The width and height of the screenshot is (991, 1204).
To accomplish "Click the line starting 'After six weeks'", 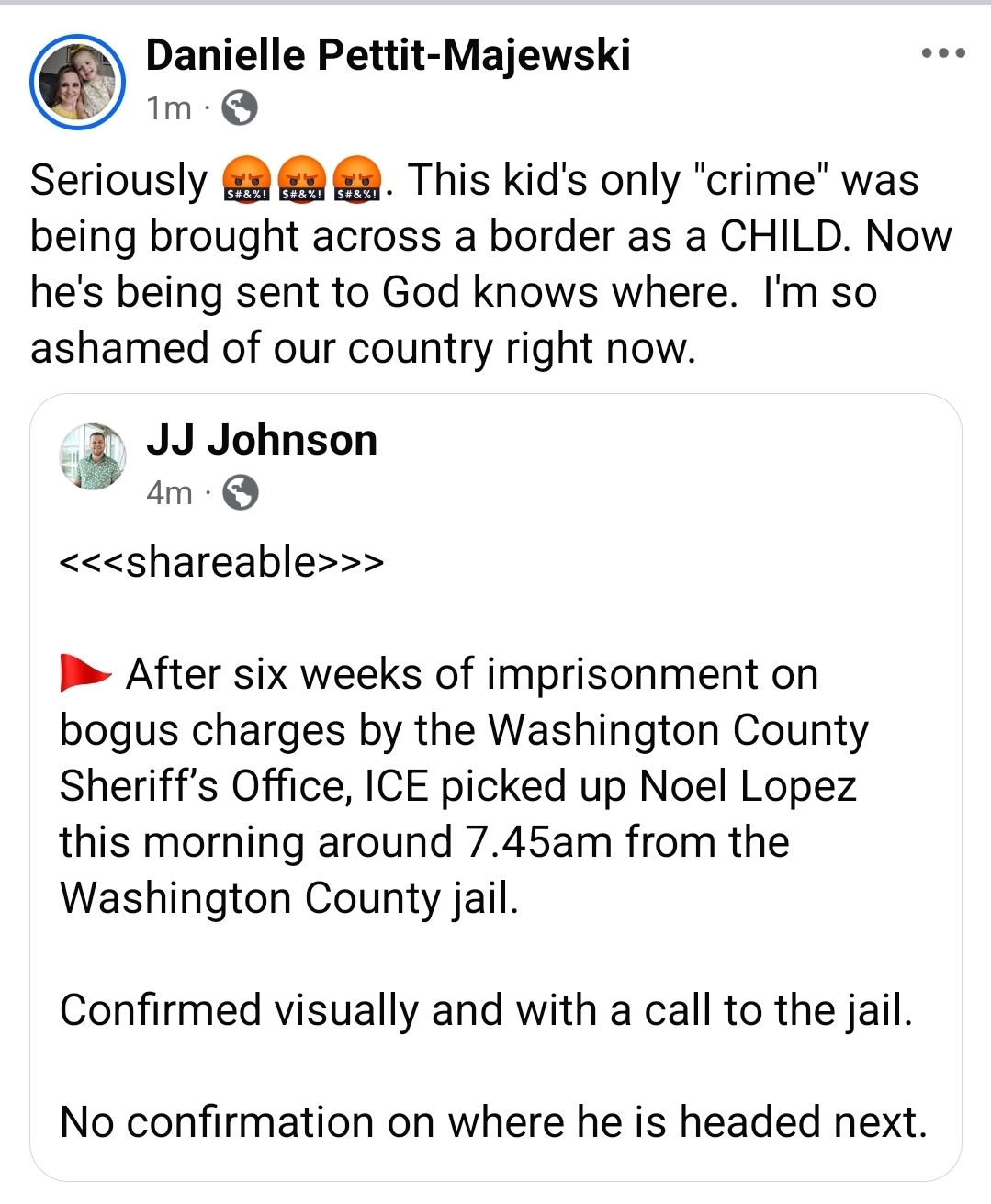I will 471,674.
